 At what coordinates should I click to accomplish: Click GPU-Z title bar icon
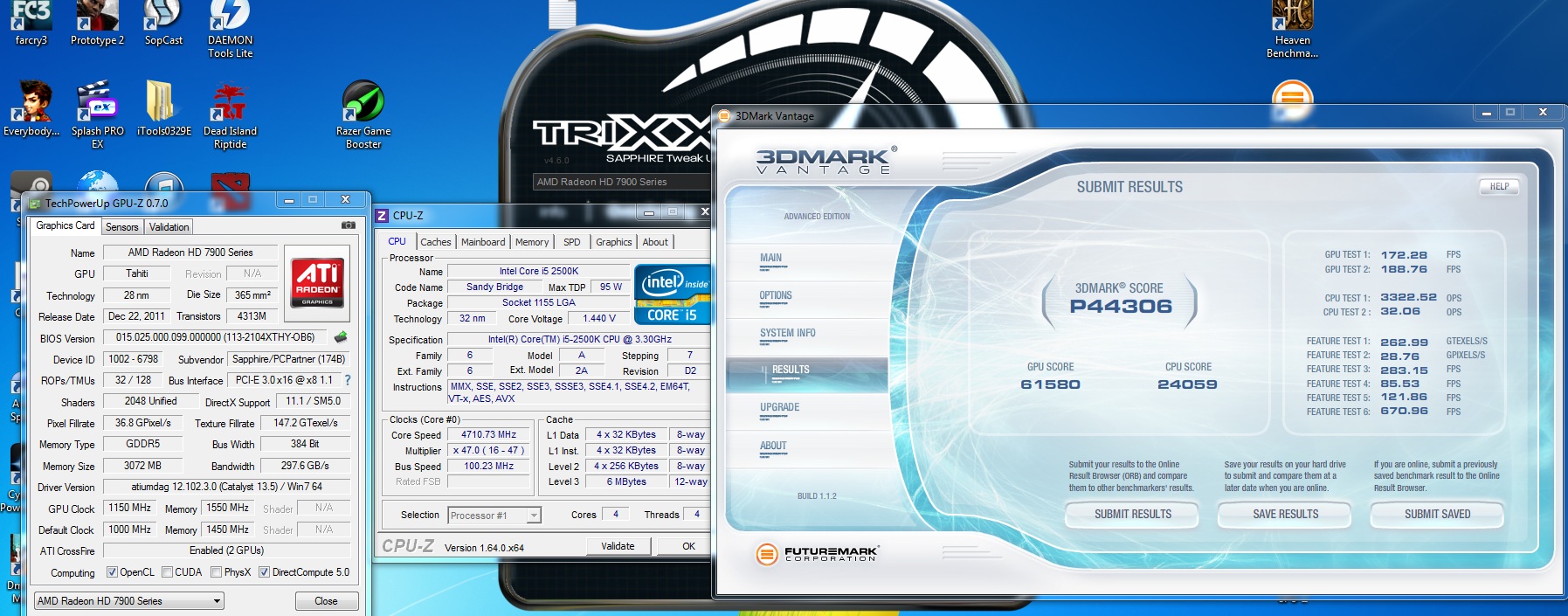(35, 204)
